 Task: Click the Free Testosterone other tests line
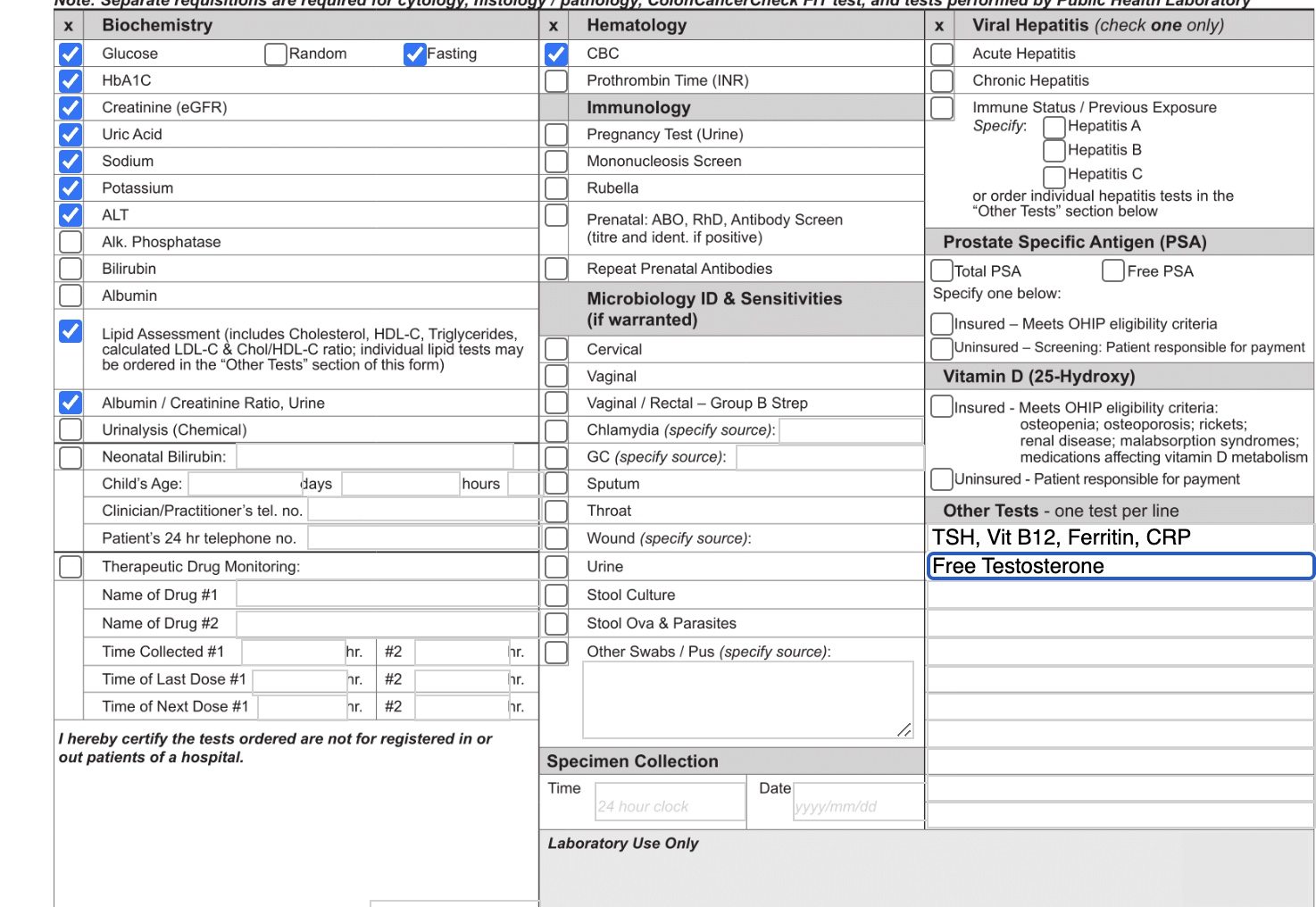(1120, 566)
